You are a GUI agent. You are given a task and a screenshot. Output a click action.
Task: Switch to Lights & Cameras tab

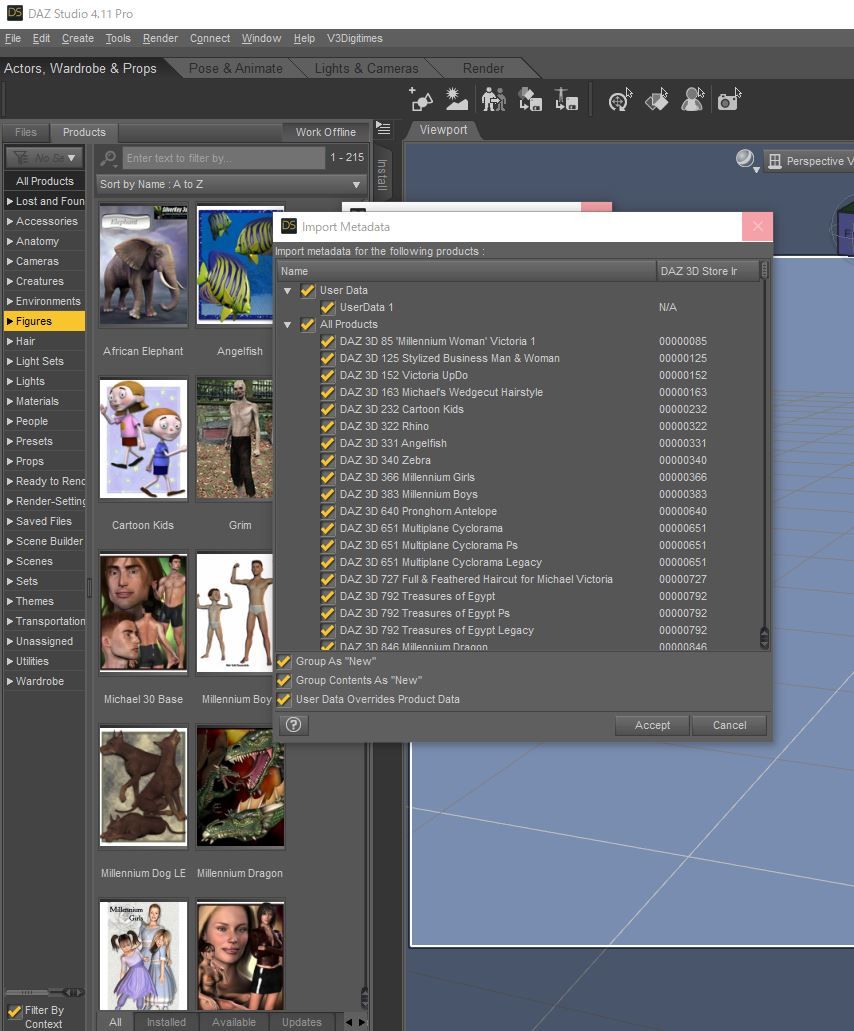pos(366,68)
